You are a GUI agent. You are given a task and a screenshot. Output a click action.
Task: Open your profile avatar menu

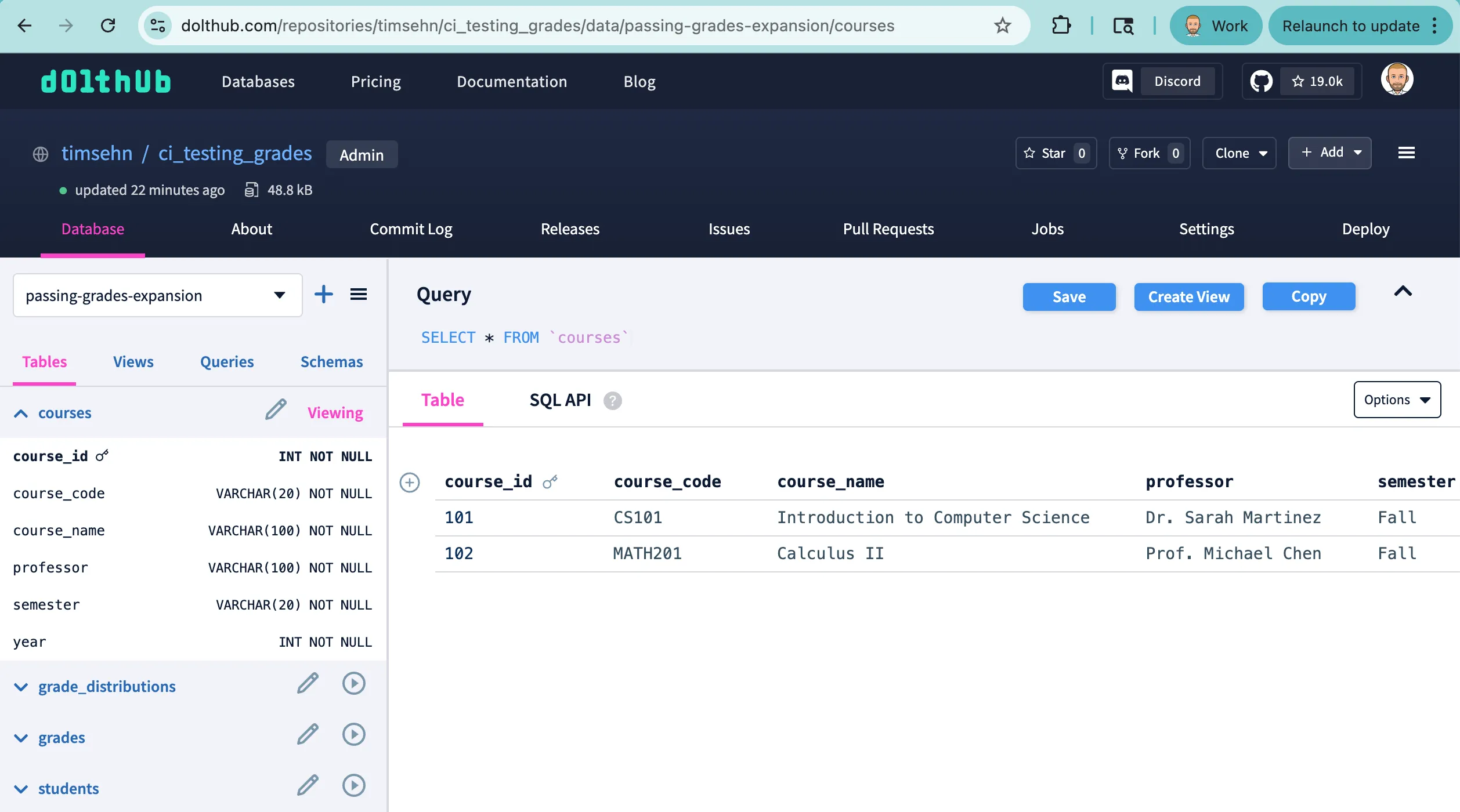pos(1397,79)
